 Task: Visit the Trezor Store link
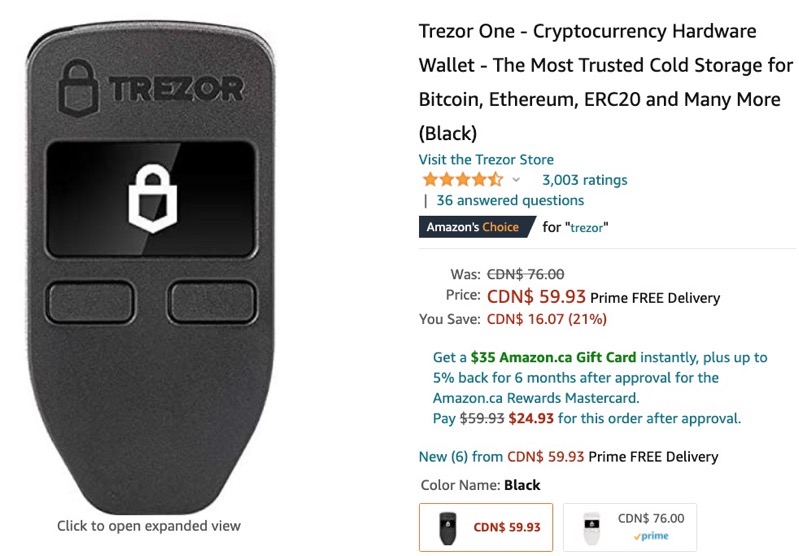[486, 159]
